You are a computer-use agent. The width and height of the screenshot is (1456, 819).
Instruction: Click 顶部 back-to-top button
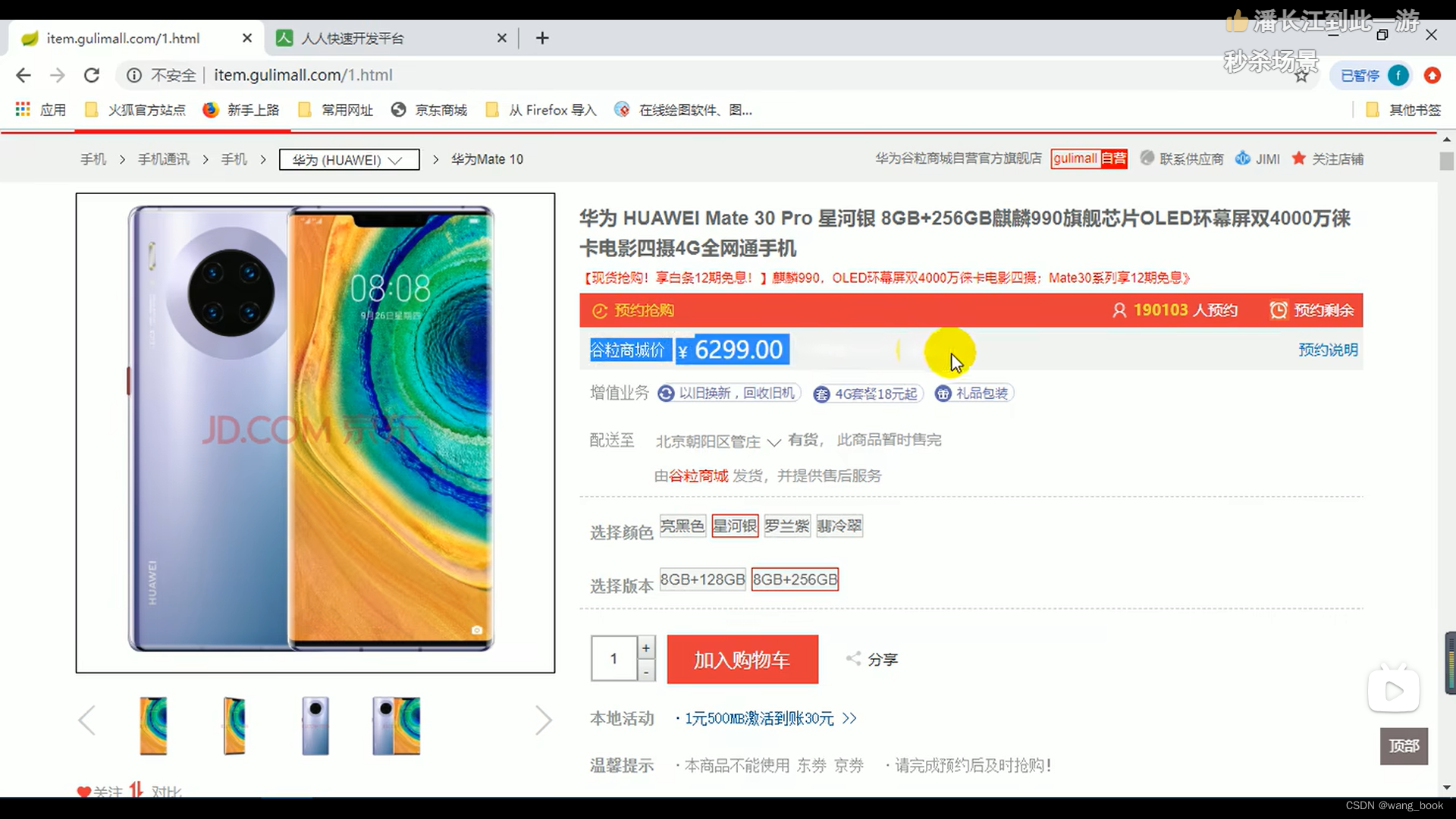click(1404, 746)
